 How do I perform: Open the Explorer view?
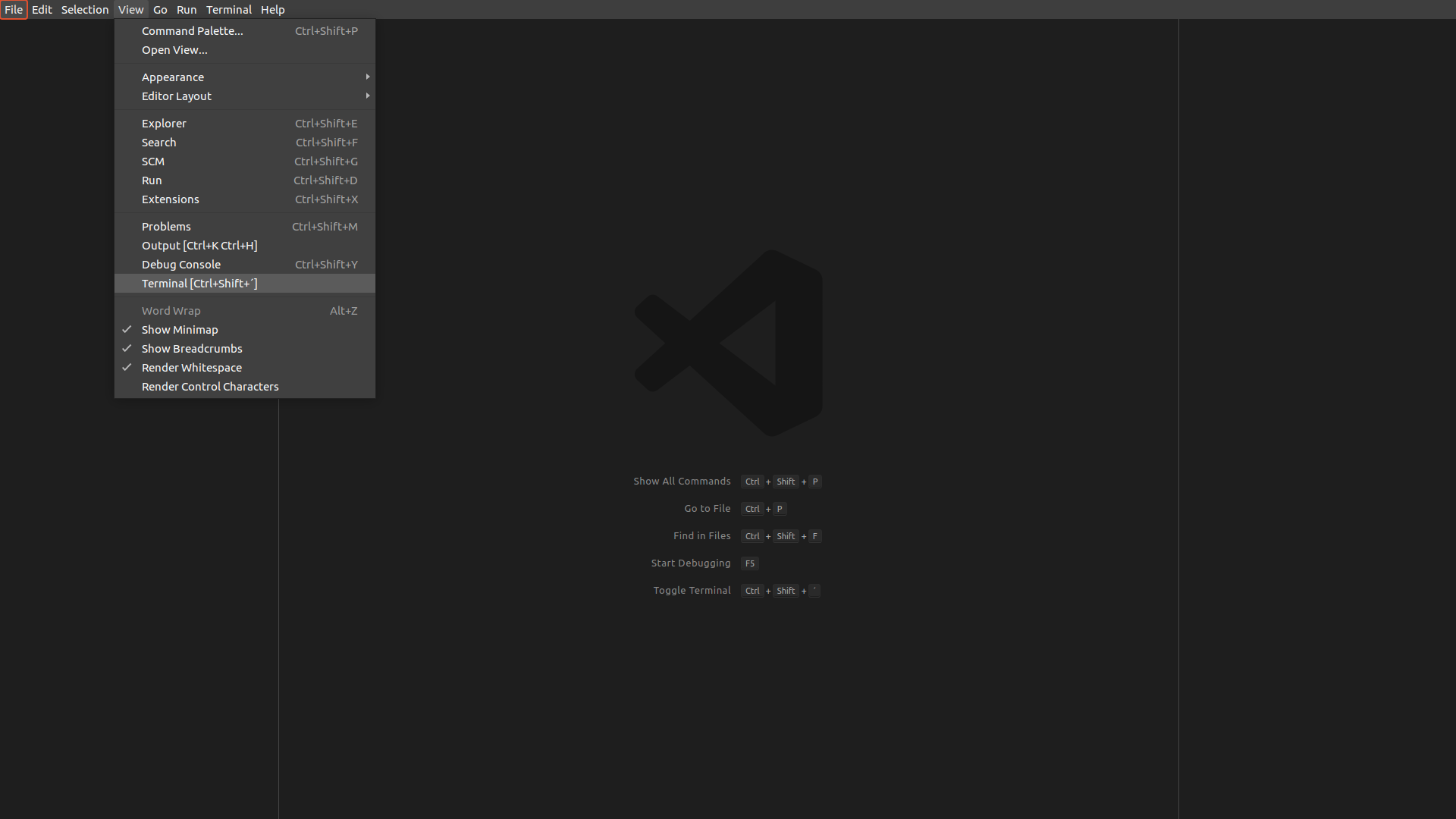pos(164,123)
